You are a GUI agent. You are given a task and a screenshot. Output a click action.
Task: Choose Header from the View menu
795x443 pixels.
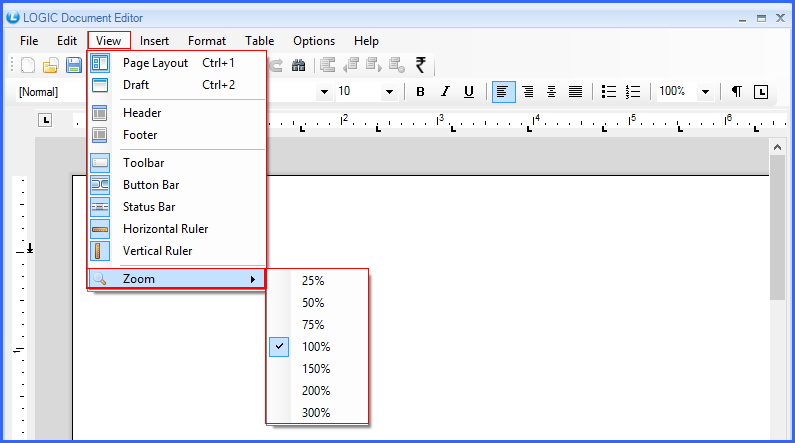click(x=177, y=113)
